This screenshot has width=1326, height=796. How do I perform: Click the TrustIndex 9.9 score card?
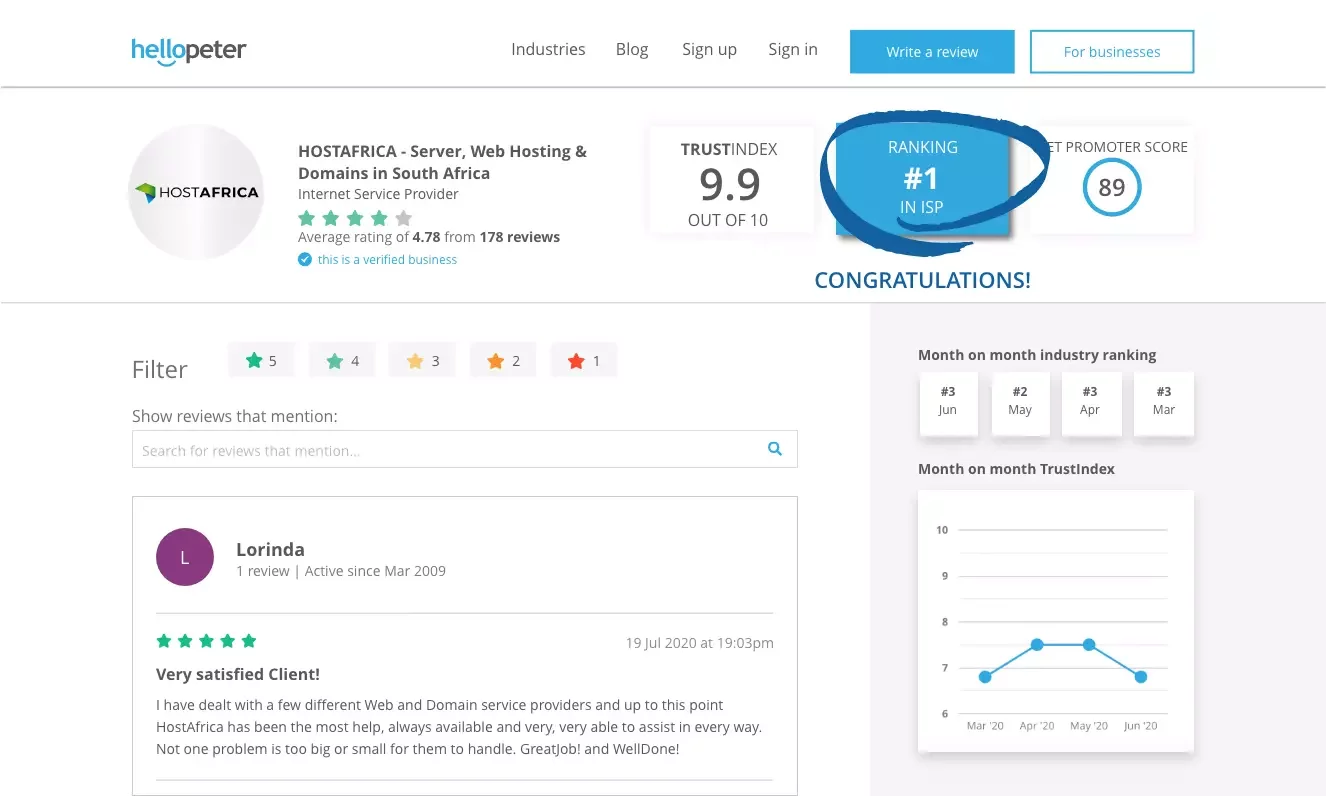pos(732,180)
